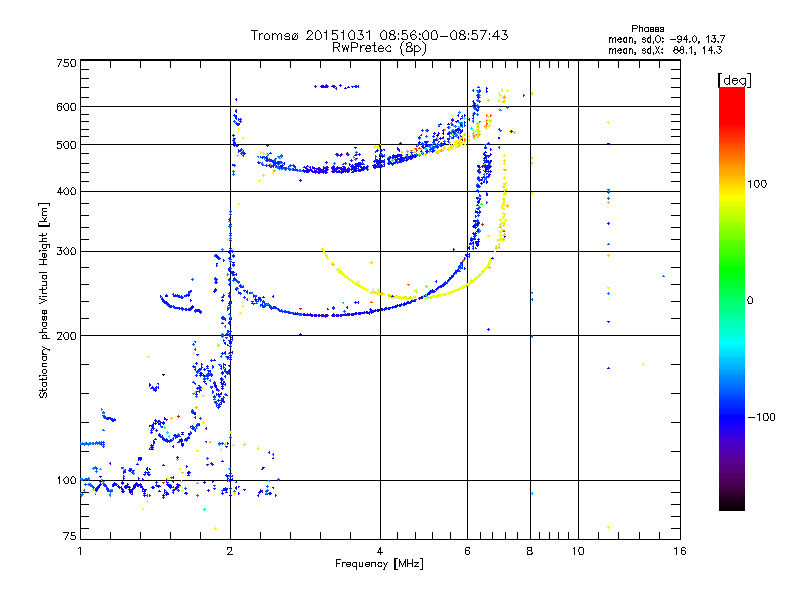Click the 'Stationary phase Virtual Height [km]' axis label
This screenshot has height=600, width=800.
[x=44, y=300]
